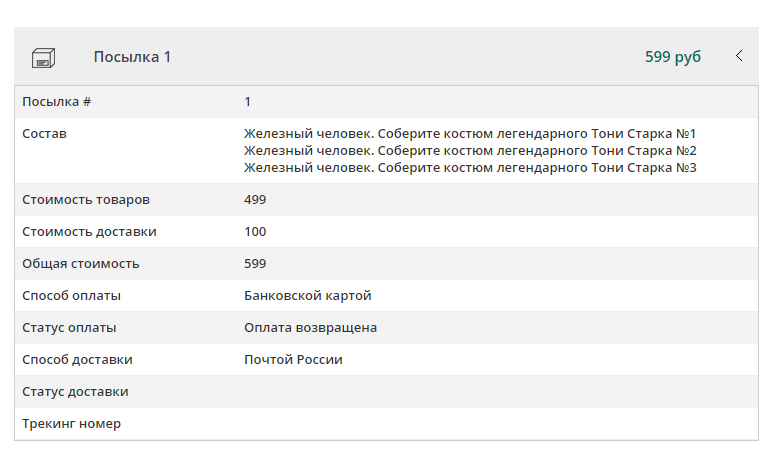Click the Посылка 1 header title

pyautogui.click(x=132, y=57)
